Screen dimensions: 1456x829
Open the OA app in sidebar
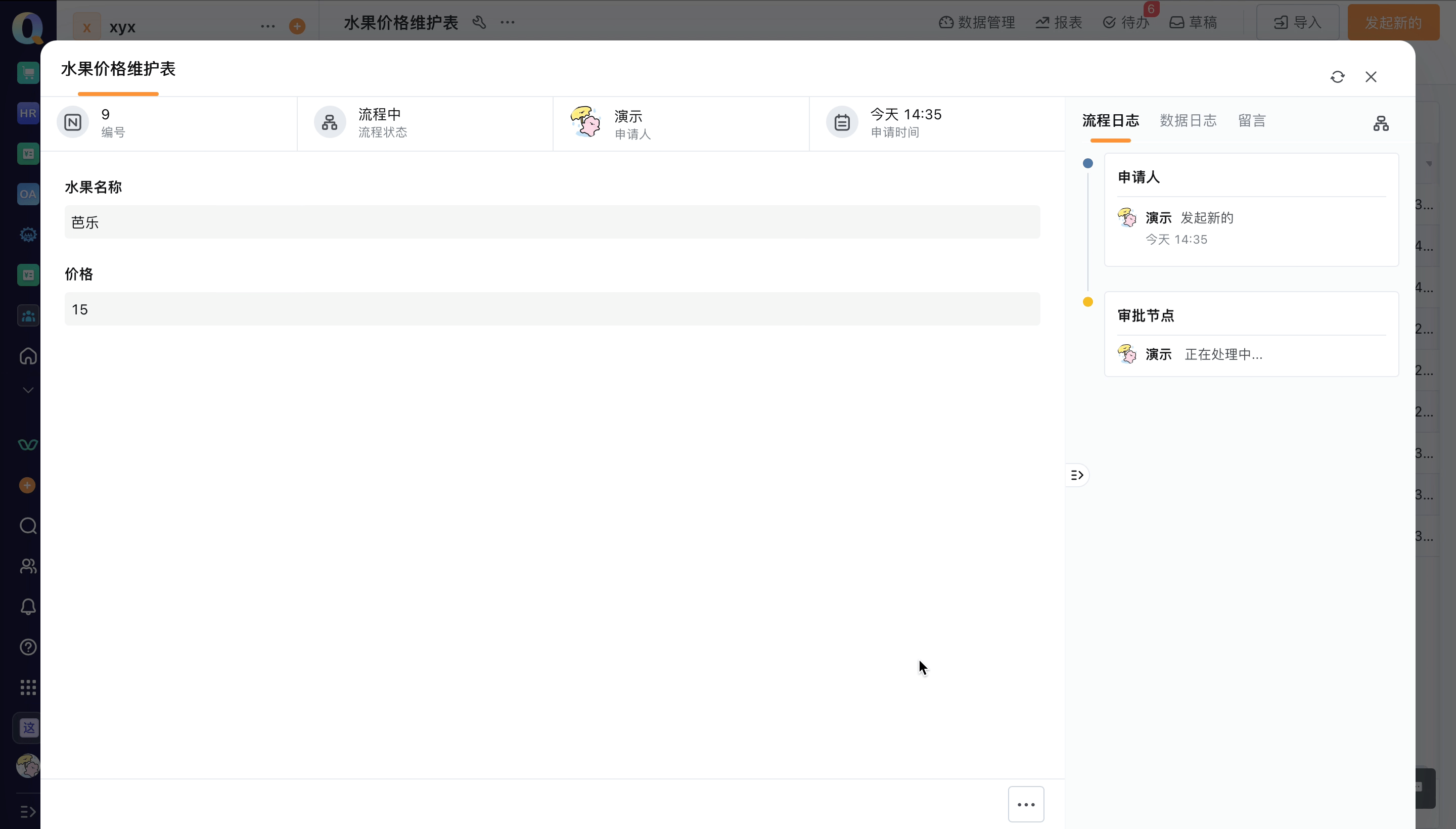pos(28,194)
